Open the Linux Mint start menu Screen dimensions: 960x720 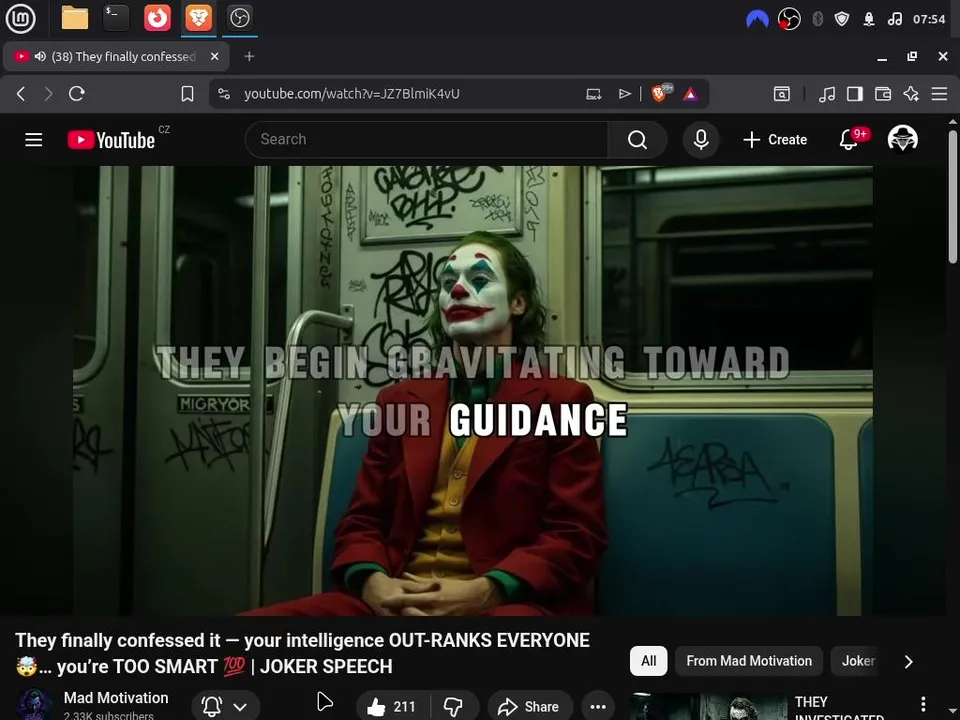(x=20, y=18)
